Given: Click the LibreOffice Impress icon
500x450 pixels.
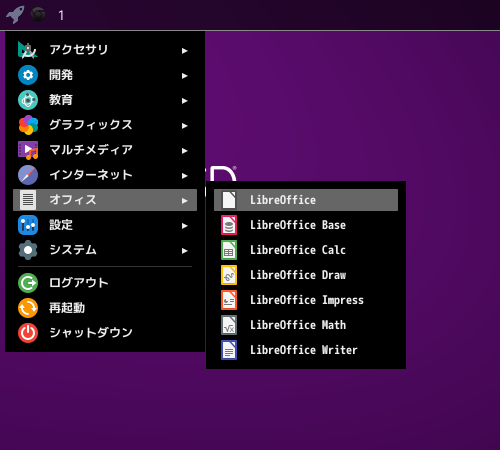Looking at the screenshot, I should pyautogui.click(x=229, y=300).
